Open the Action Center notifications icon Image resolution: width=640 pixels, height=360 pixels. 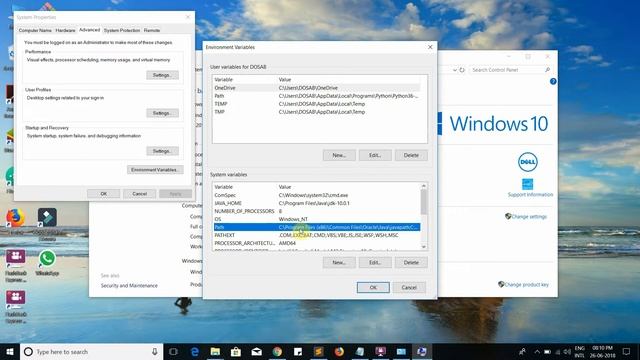pos(627,351)
